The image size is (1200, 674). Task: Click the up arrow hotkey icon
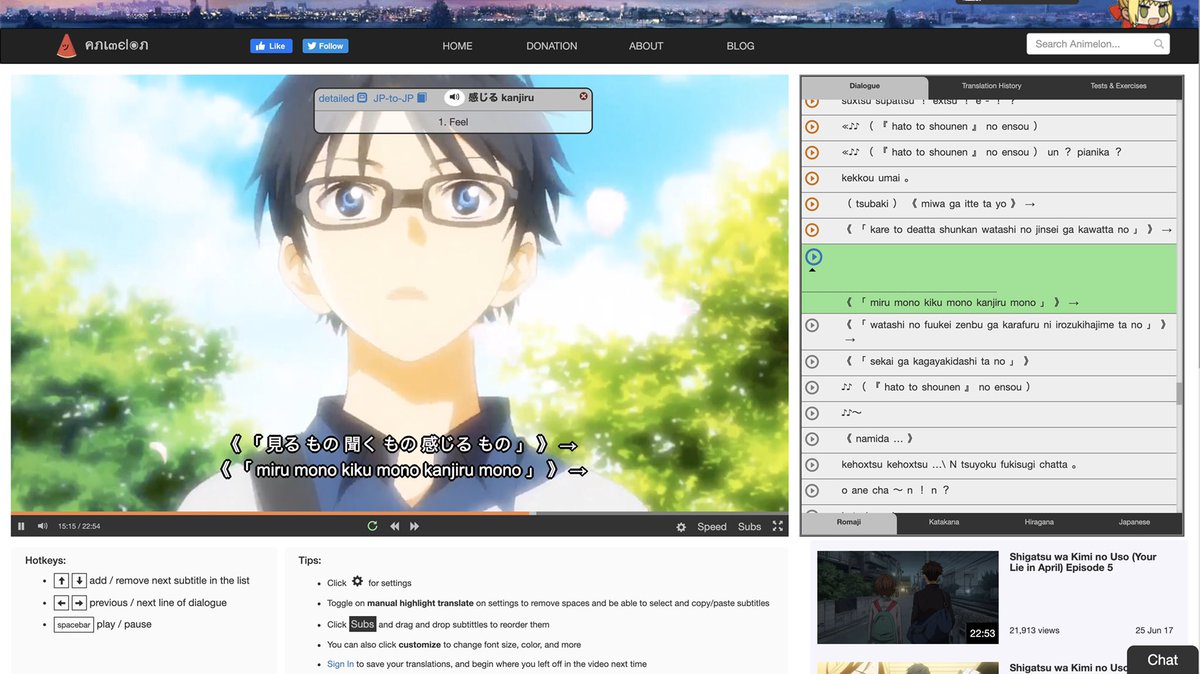click(61, 580)
